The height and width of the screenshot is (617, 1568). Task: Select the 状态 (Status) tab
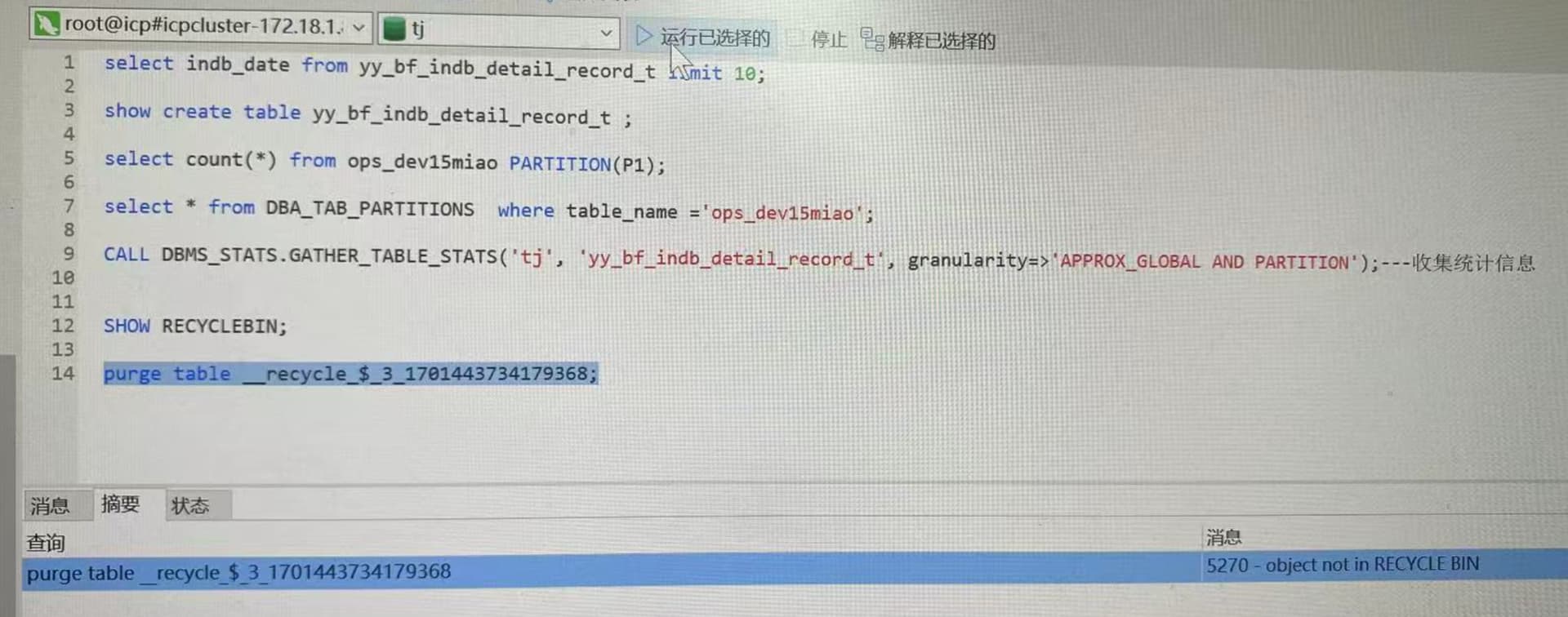point(190,506)
